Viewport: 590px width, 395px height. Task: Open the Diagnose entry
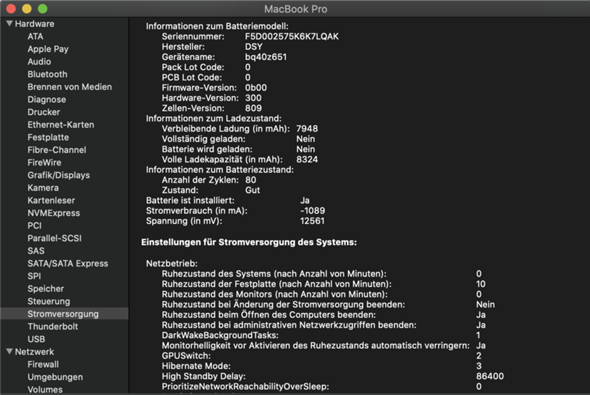point(47,99)
